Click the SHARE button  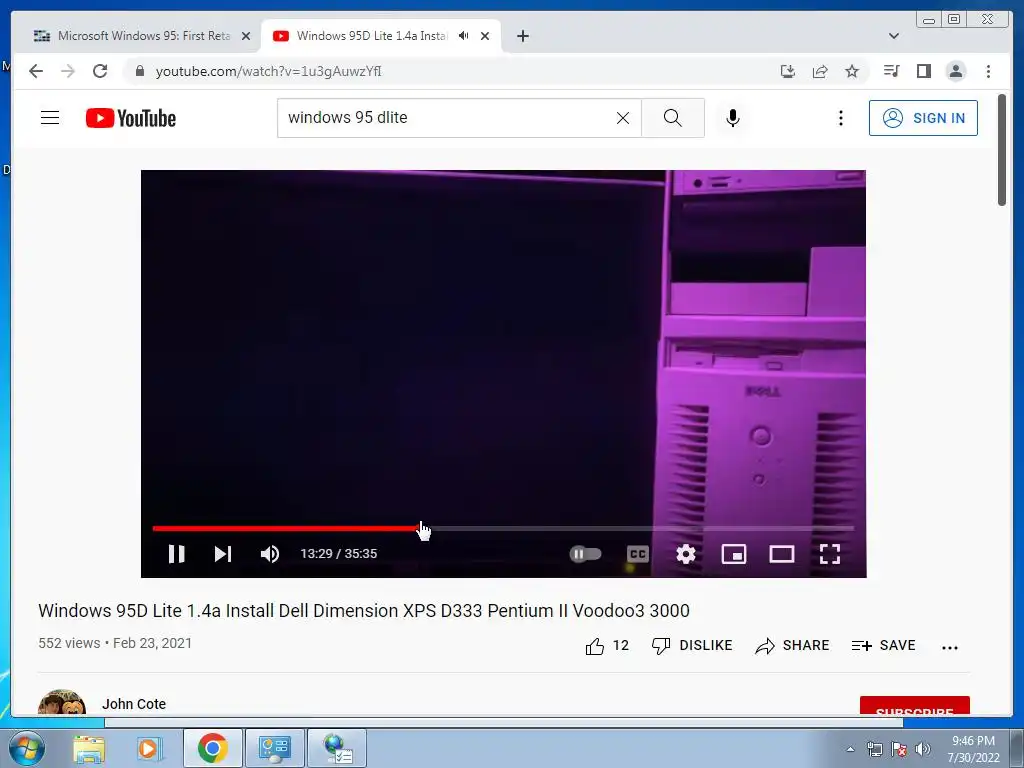coord(792,645)
